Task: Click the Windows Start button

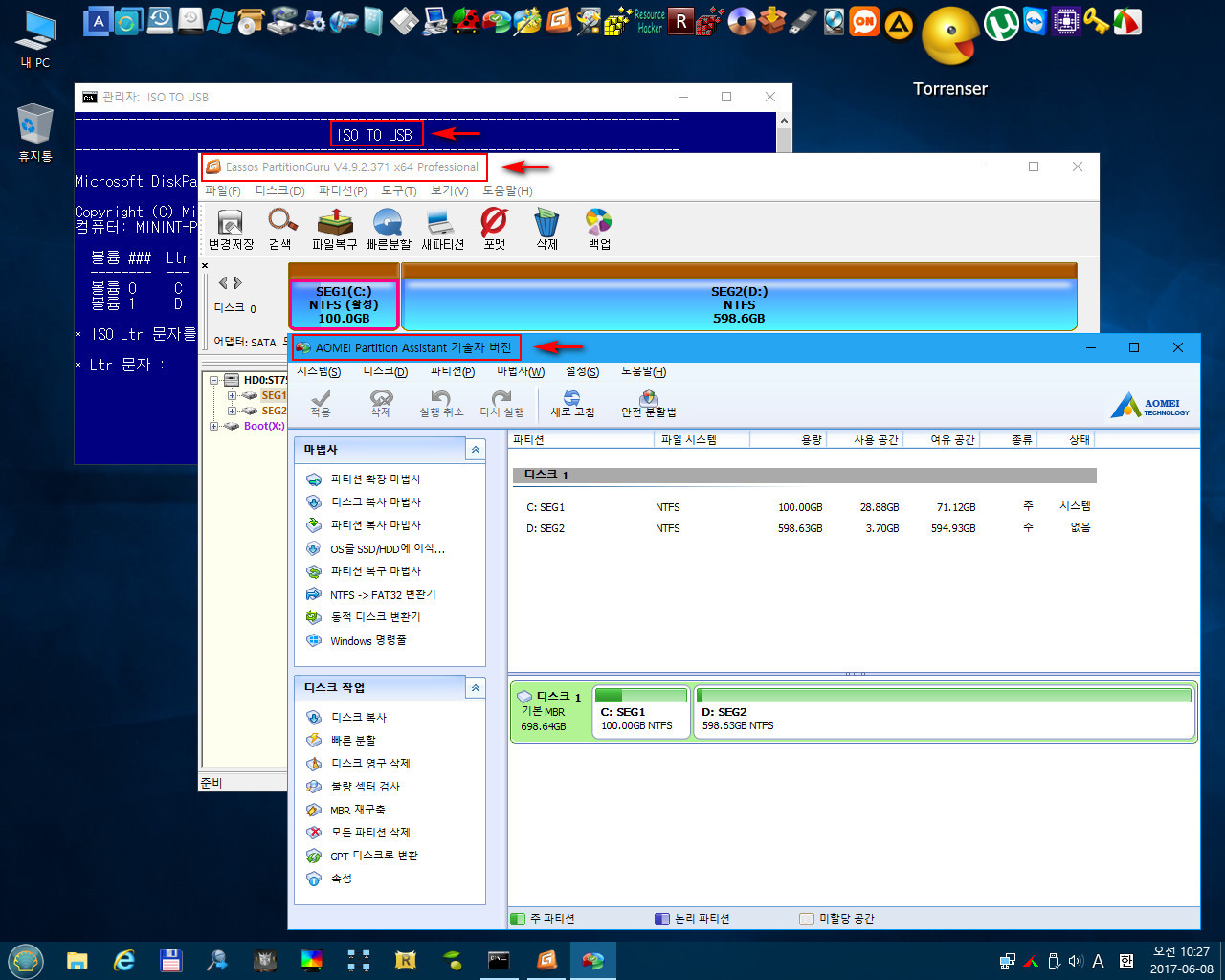Action: (x=26, y=960)
